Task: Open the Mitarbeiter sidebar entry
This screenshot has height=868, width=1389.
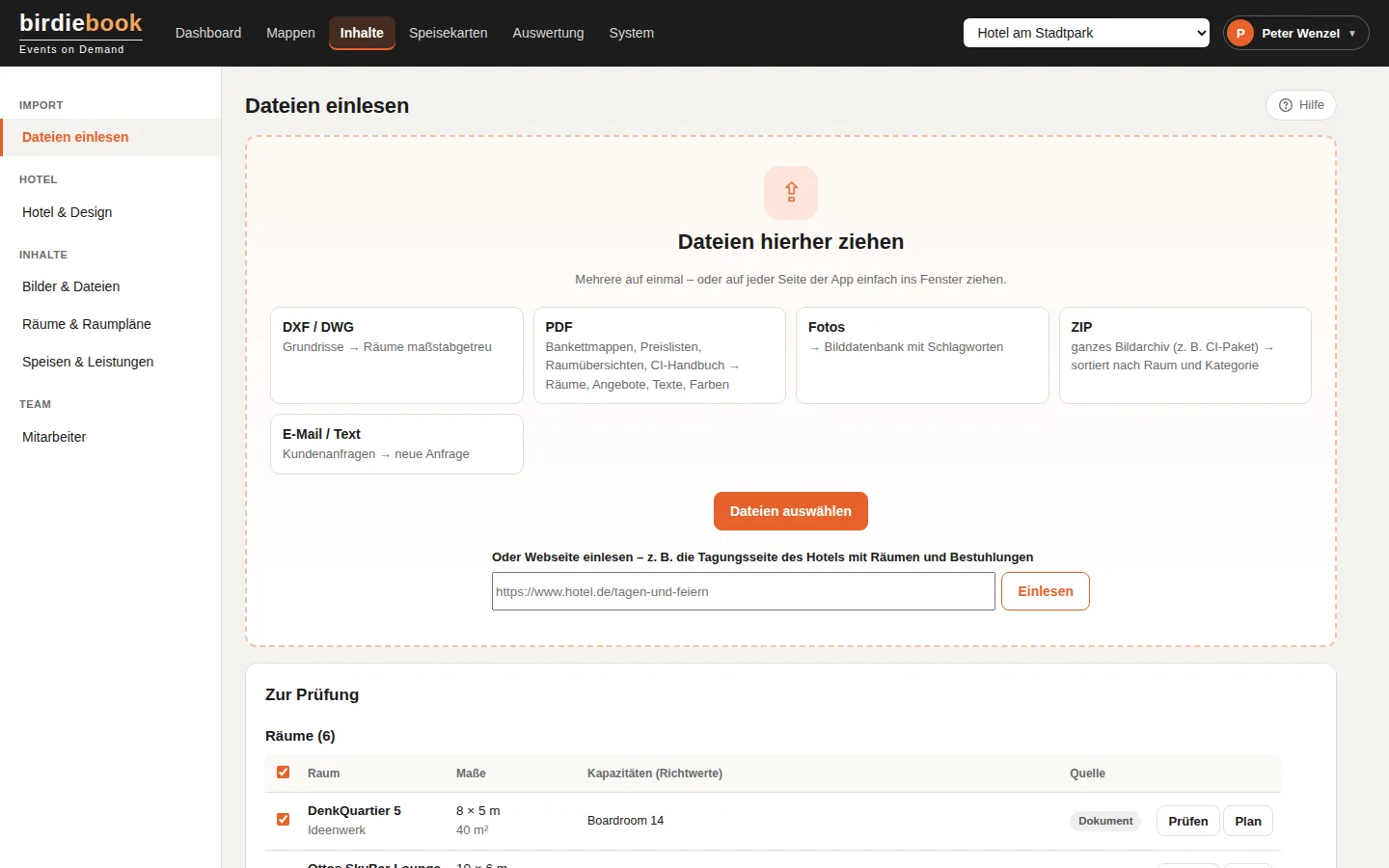Action: (x=111, y=437)
